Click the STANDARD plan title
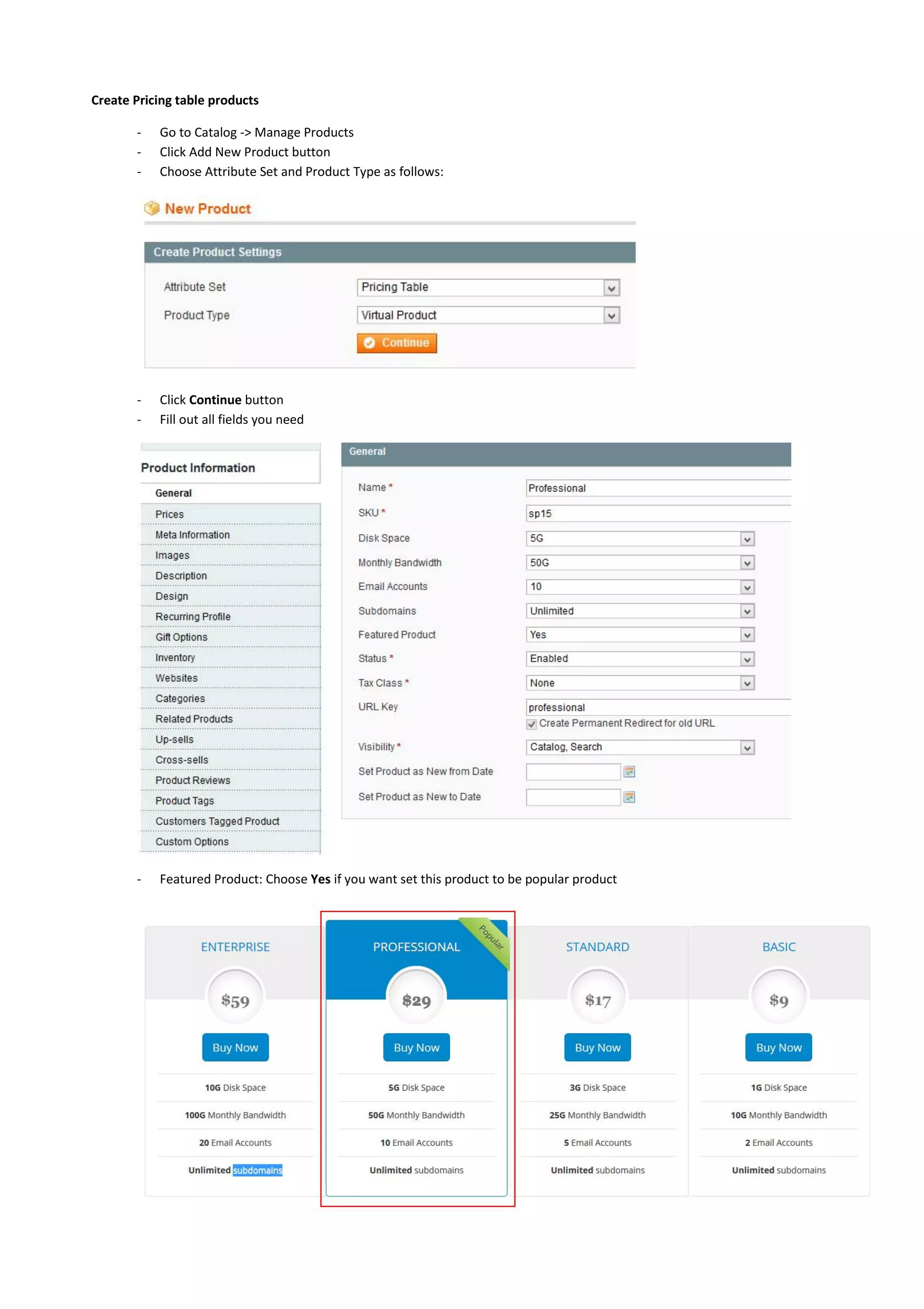 click(x=597, y=947)
